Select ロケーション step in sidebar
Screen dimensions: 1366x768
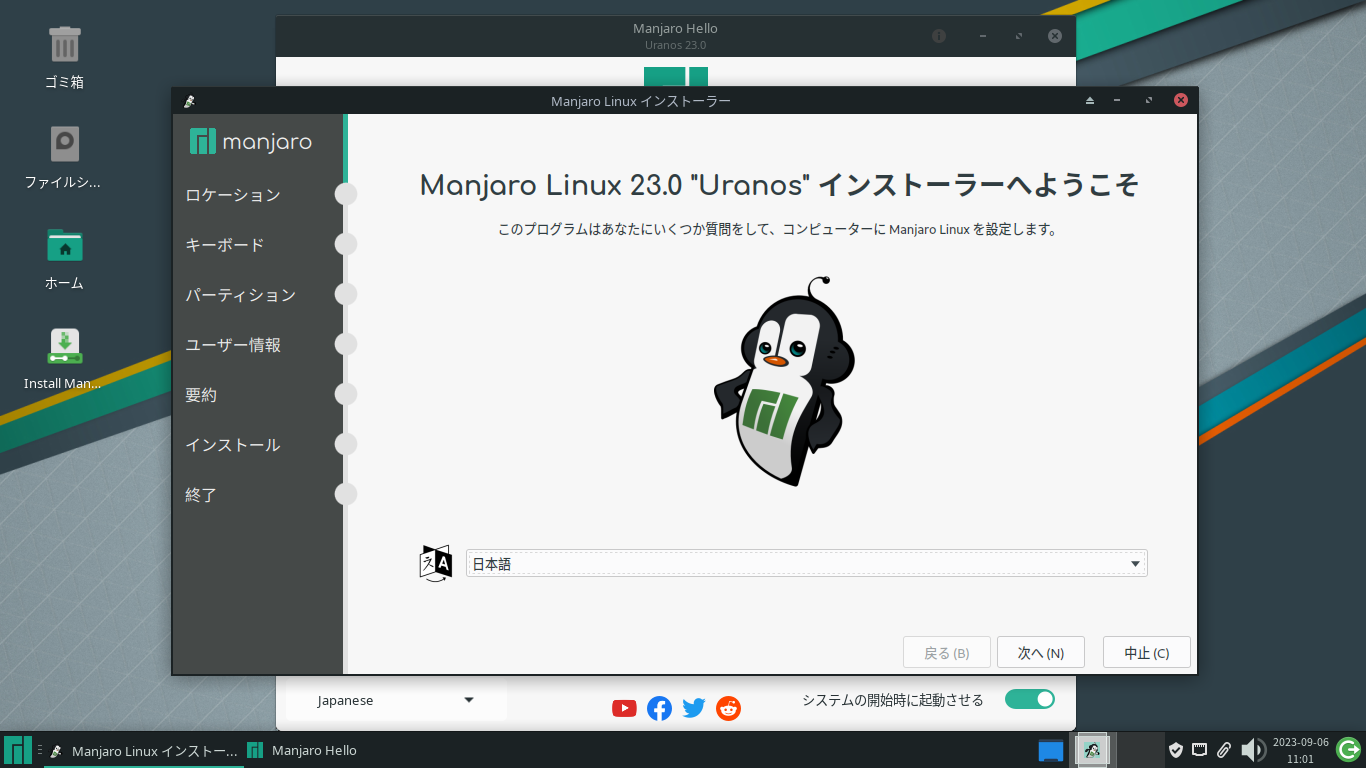233,195
